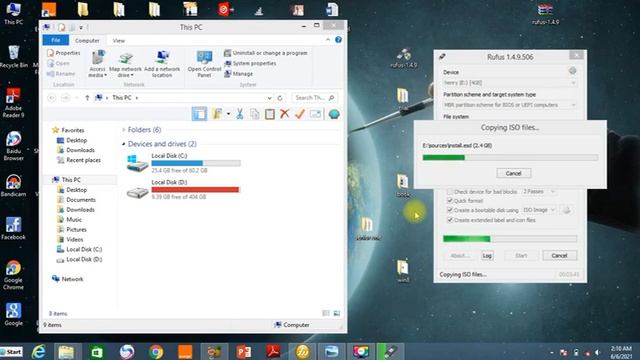Click the refresh button by the address bar
Image resolution: width=640 pixels, height=360 pixels.
(280, 98)
